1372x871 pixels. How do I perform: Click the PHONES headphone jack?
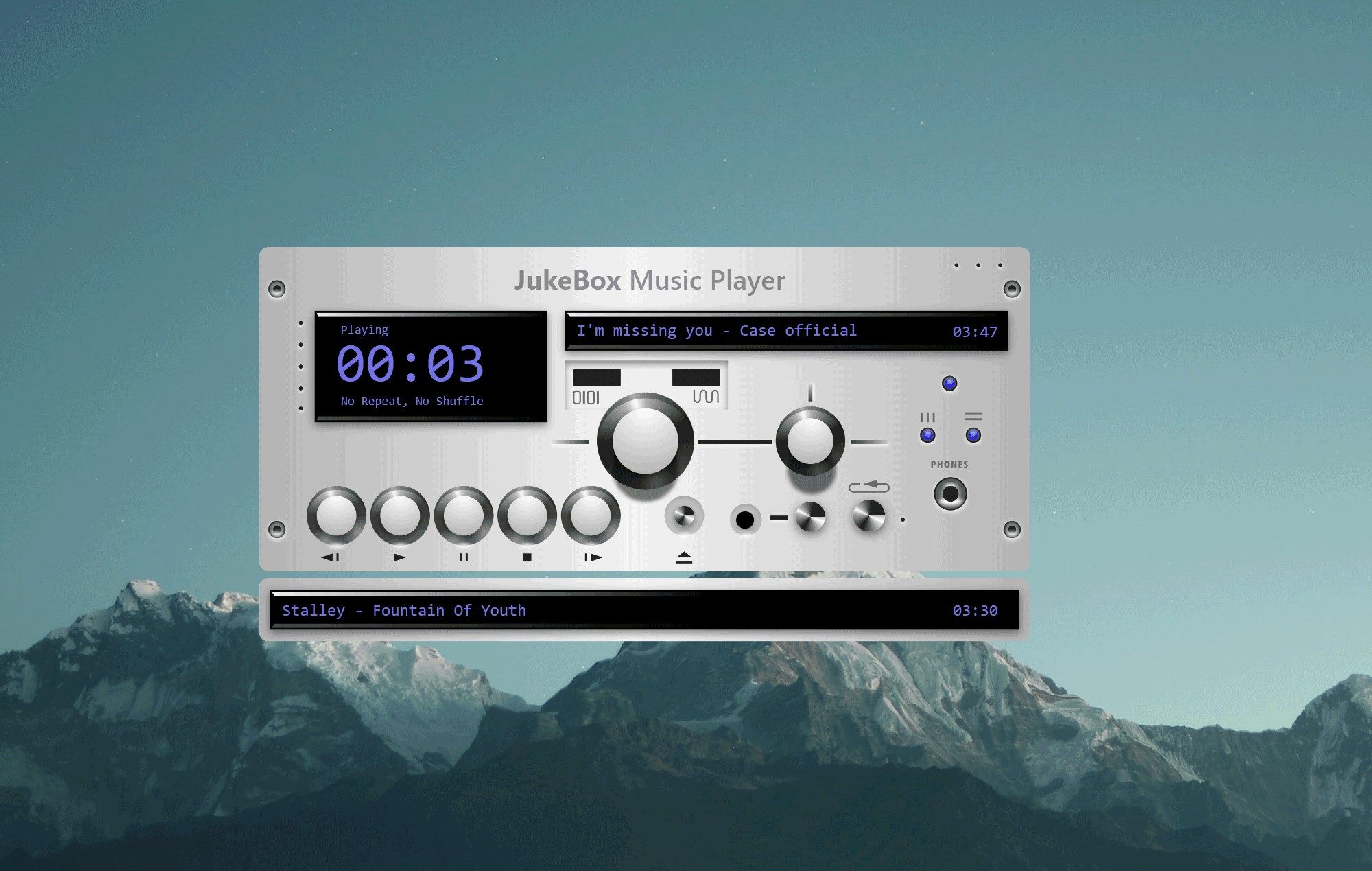point(950,493)
